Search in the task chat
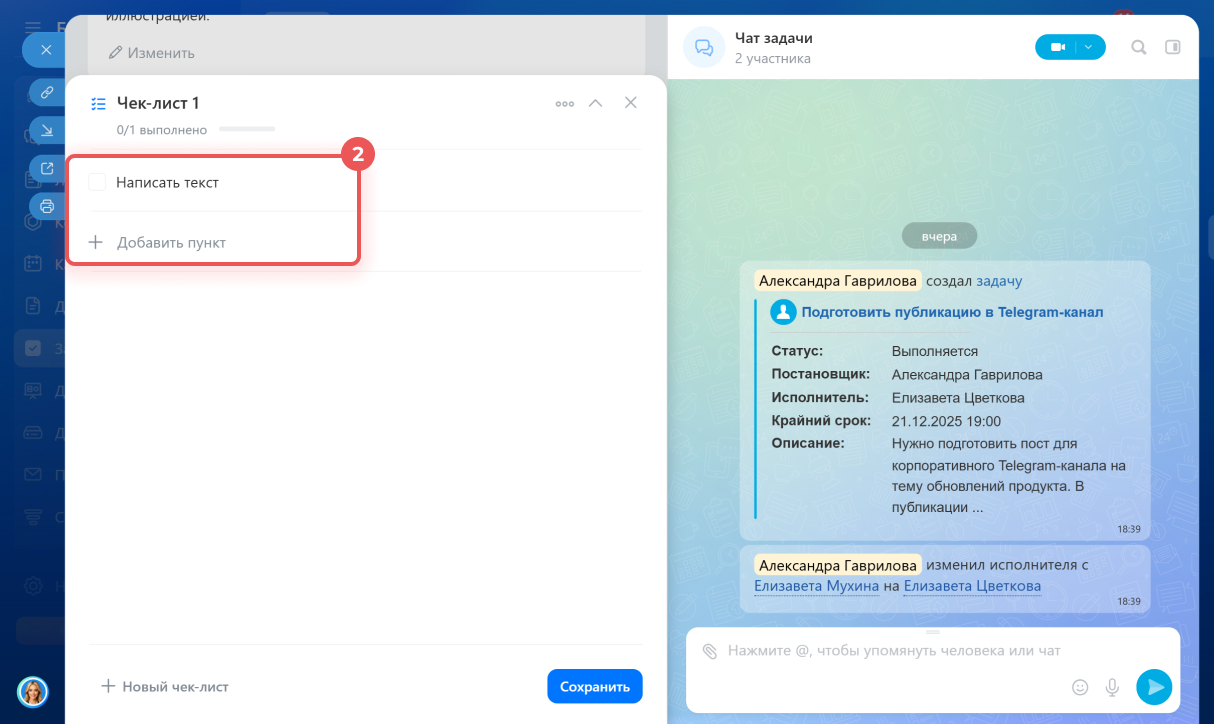 click(1139, 47)
